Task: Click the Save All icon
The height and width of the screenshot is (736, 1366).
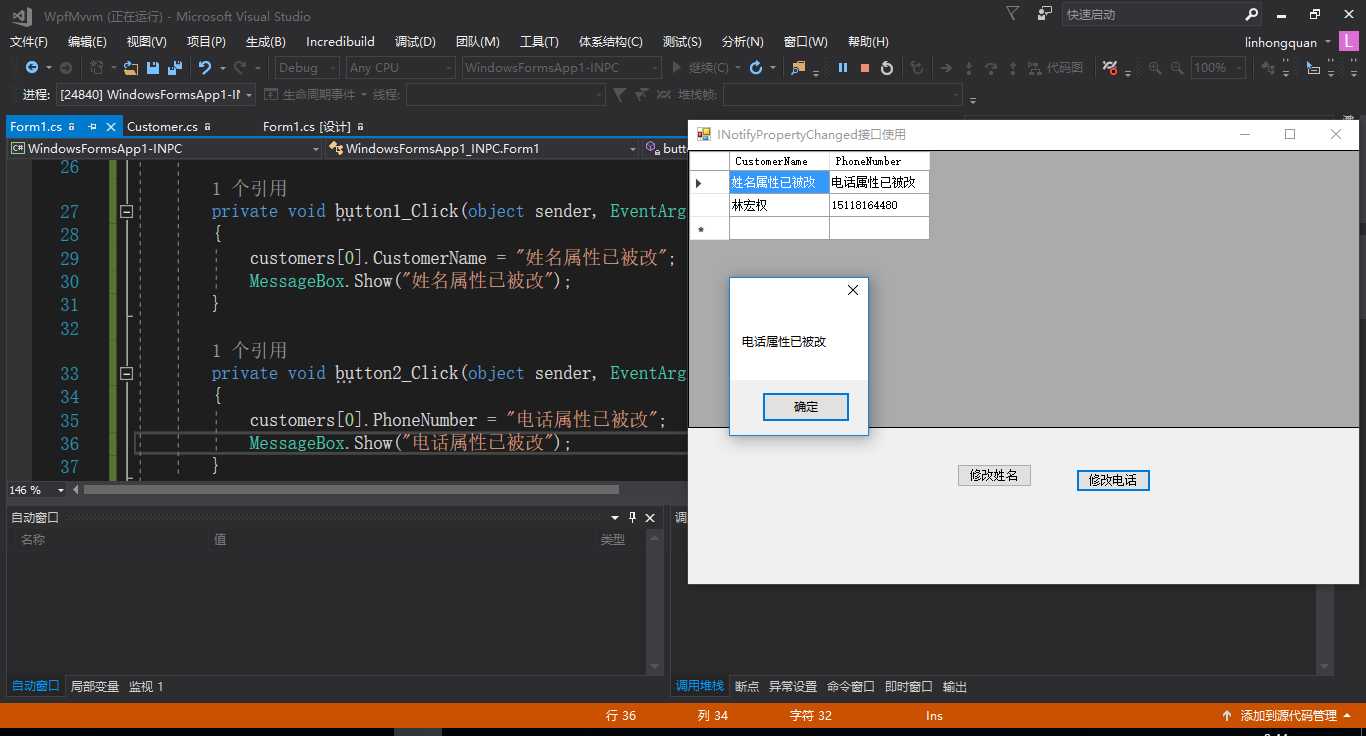Action: 175,68
